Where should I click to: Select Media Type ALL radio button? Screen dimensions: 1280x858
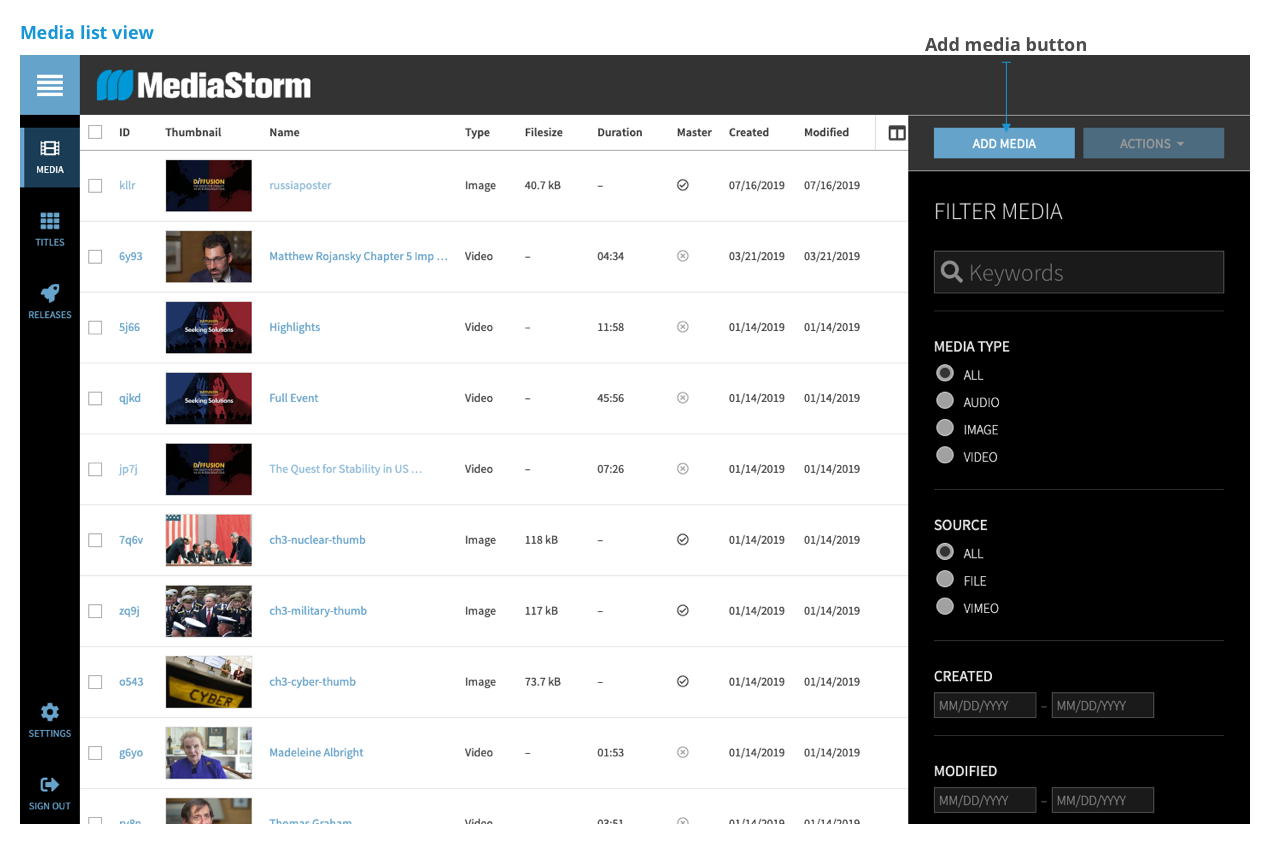click(945, 373)
